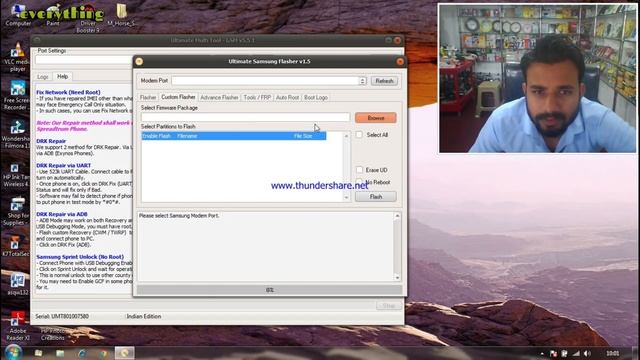
Task: Click the Show desktop strip on taskbar
Action: click(637, 353)
